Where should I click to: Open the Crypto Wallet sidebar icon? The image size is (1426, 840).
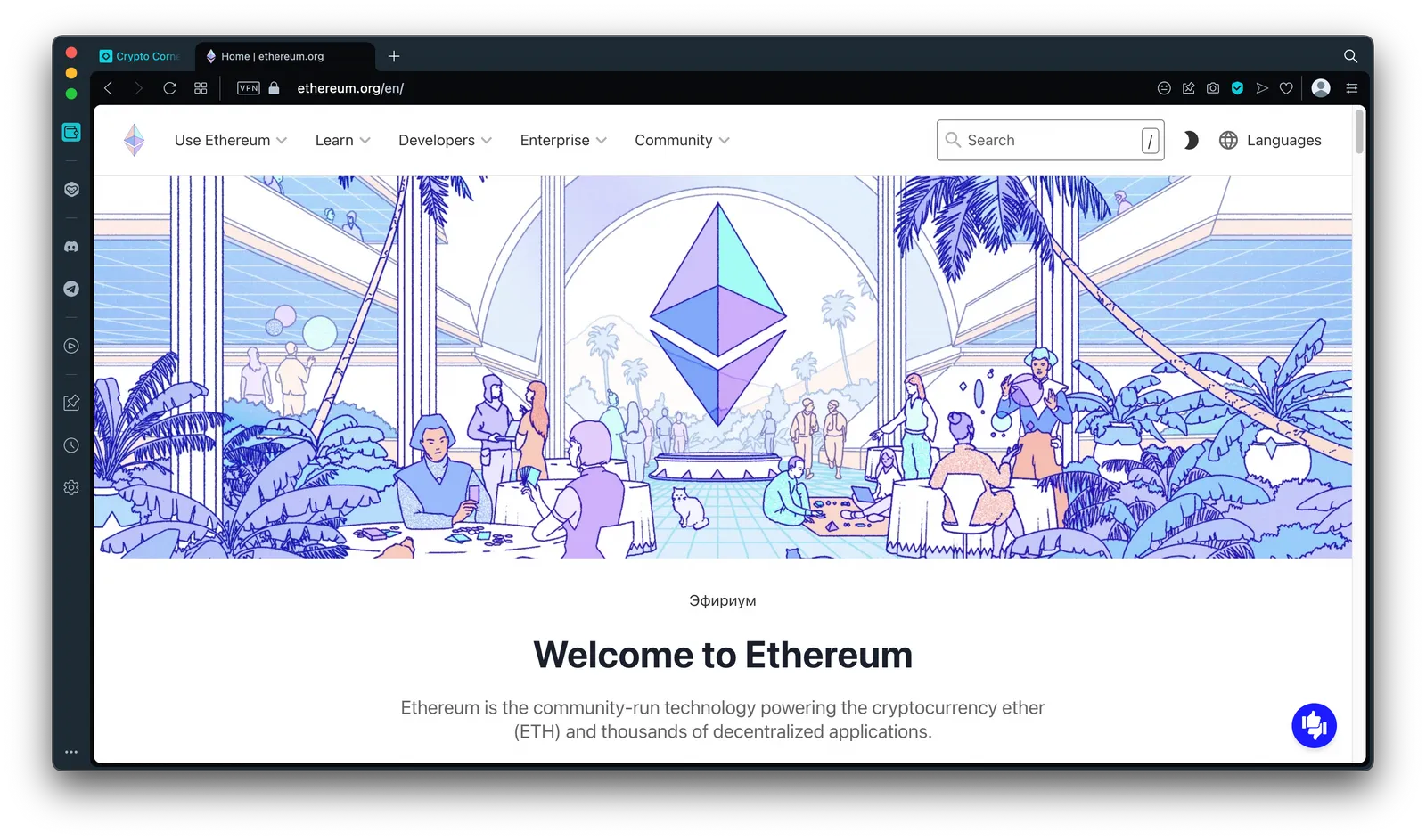tap(71, 132)
